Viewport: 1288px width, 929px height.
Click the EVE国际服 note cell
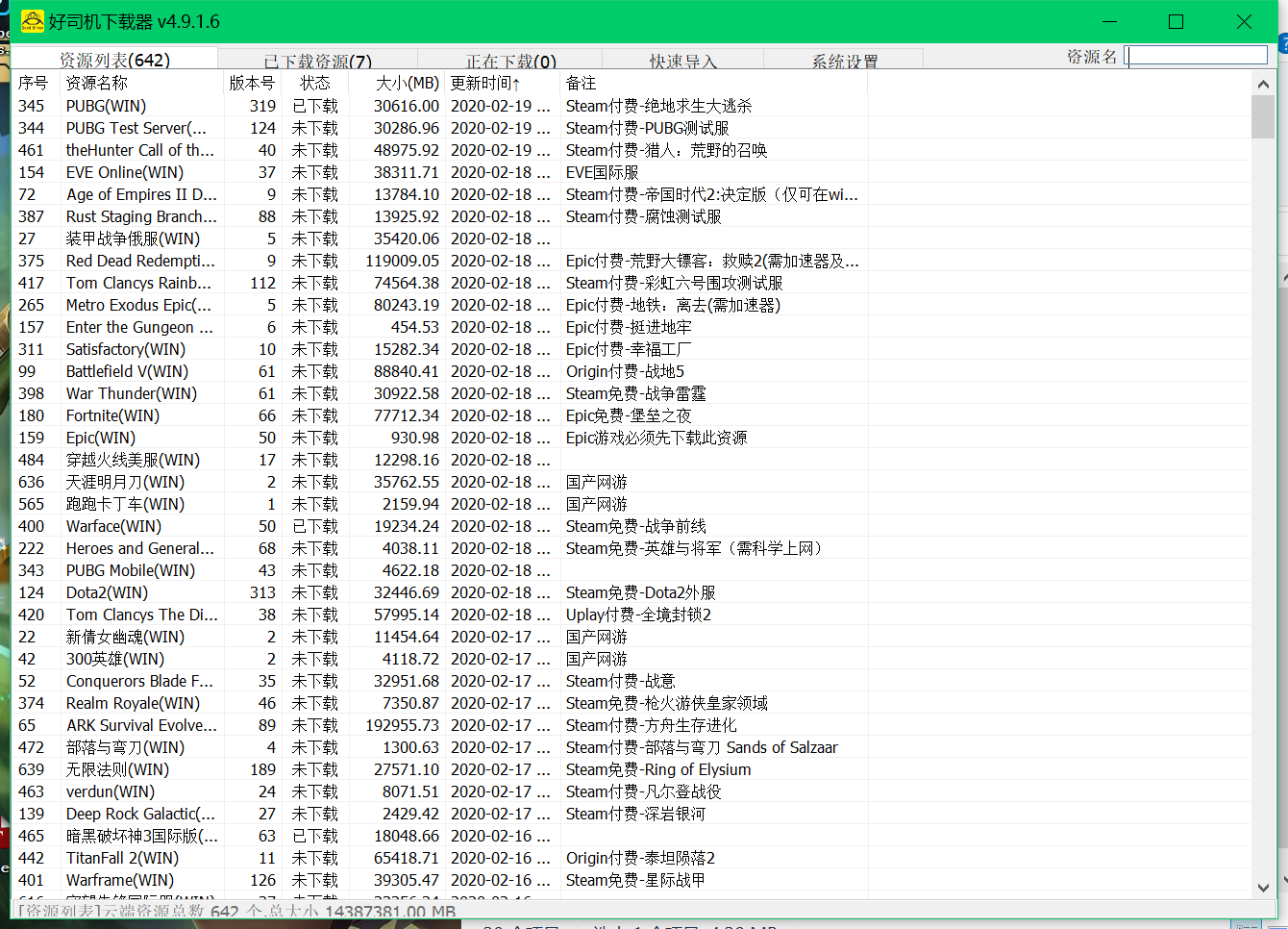click(x=603, y=172)
